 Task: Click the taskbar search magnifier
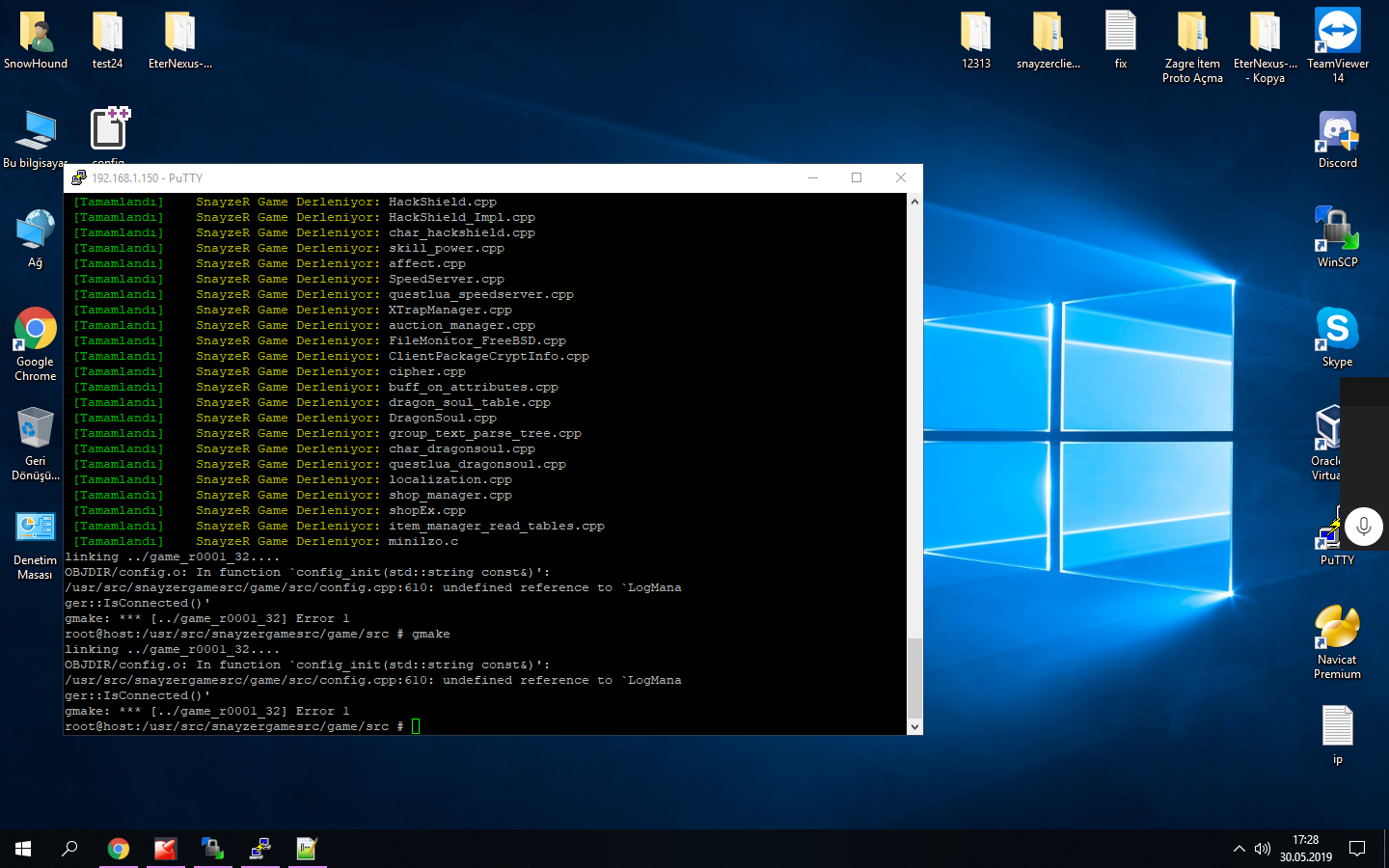[x=69, y=849]
